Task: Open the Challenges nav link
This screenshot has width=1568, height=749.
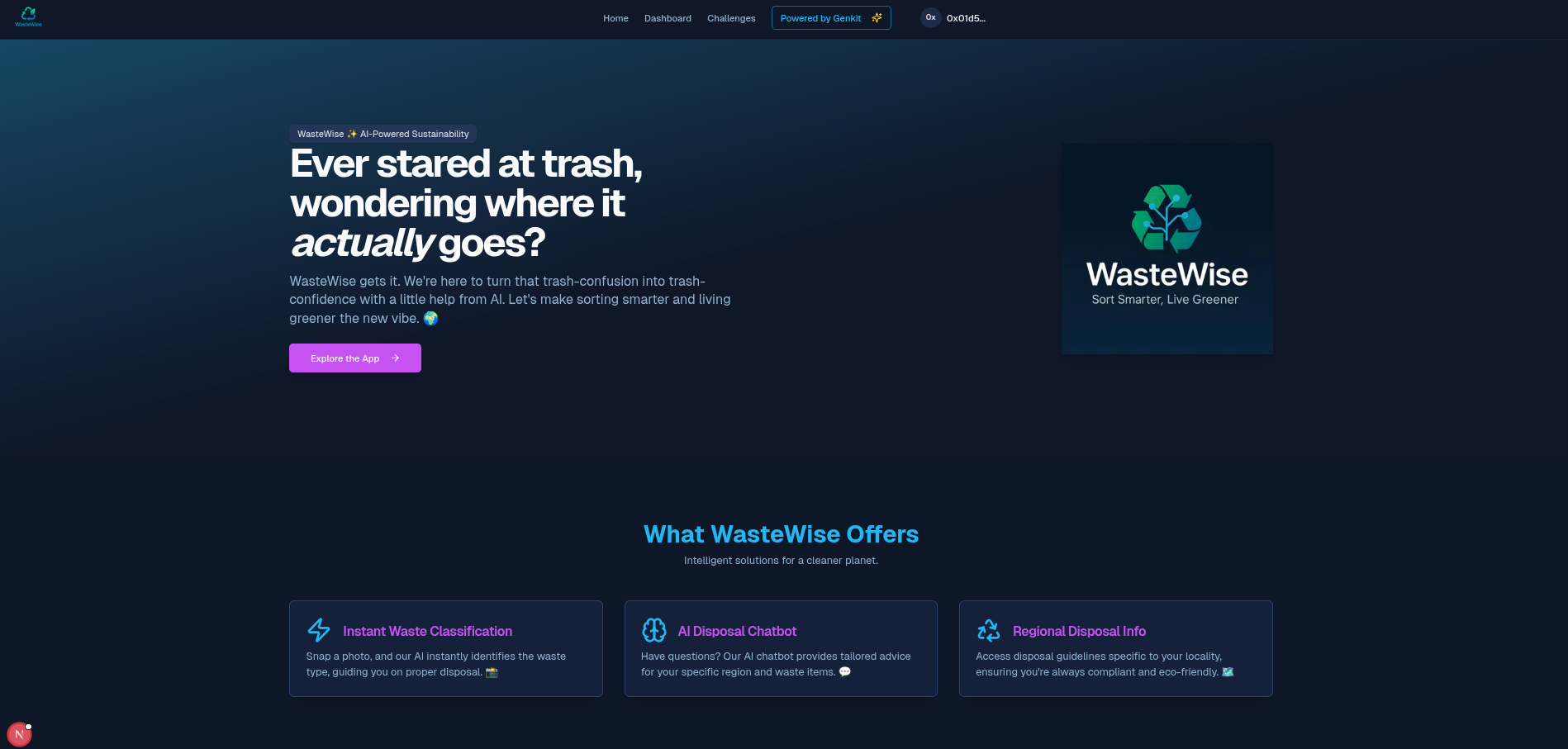Action: (x=731, y=18)
